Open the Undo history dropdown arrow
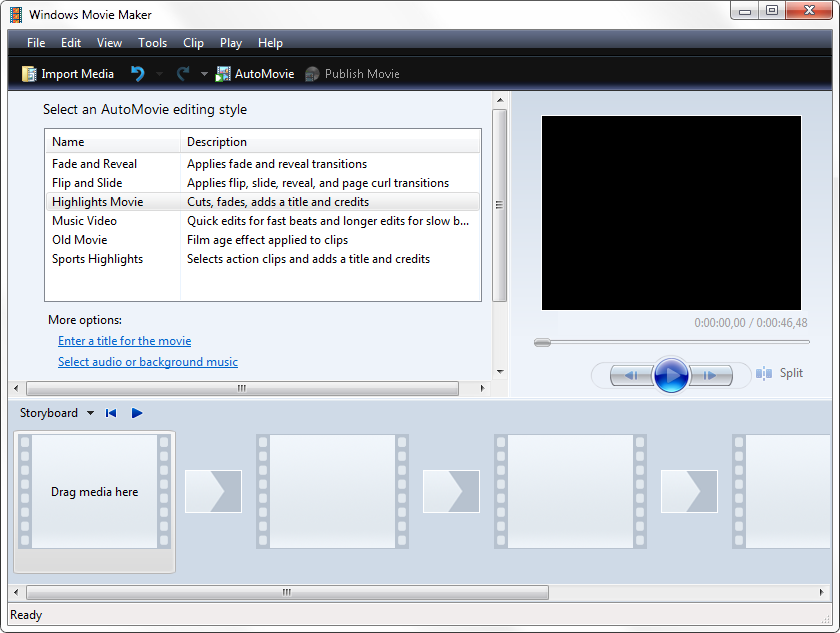840x633 pixels. pyautogui.click(x=159, y=74)
